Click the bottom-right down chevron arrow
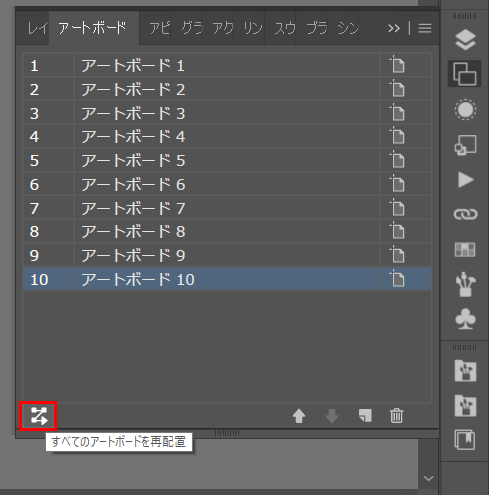Viewport: 489px width, 495px height. click(x=428, y=479)
